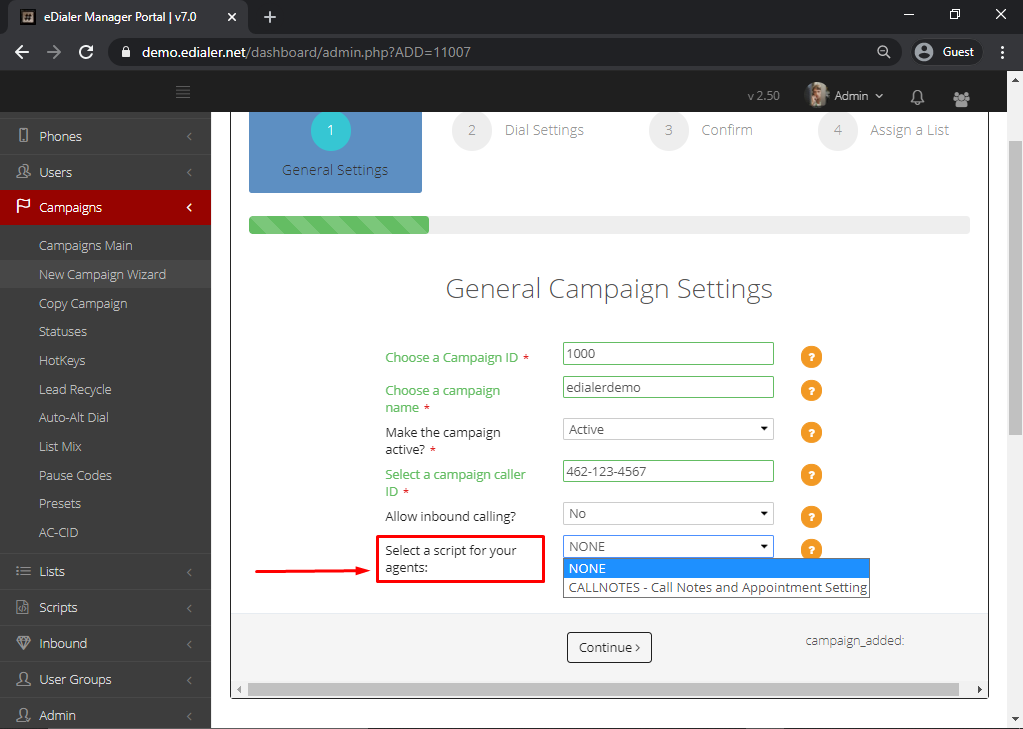1023x729 pixels.
Task: Open help icon for caller ID
Action: pyautogui.click(x=811, y=475)
